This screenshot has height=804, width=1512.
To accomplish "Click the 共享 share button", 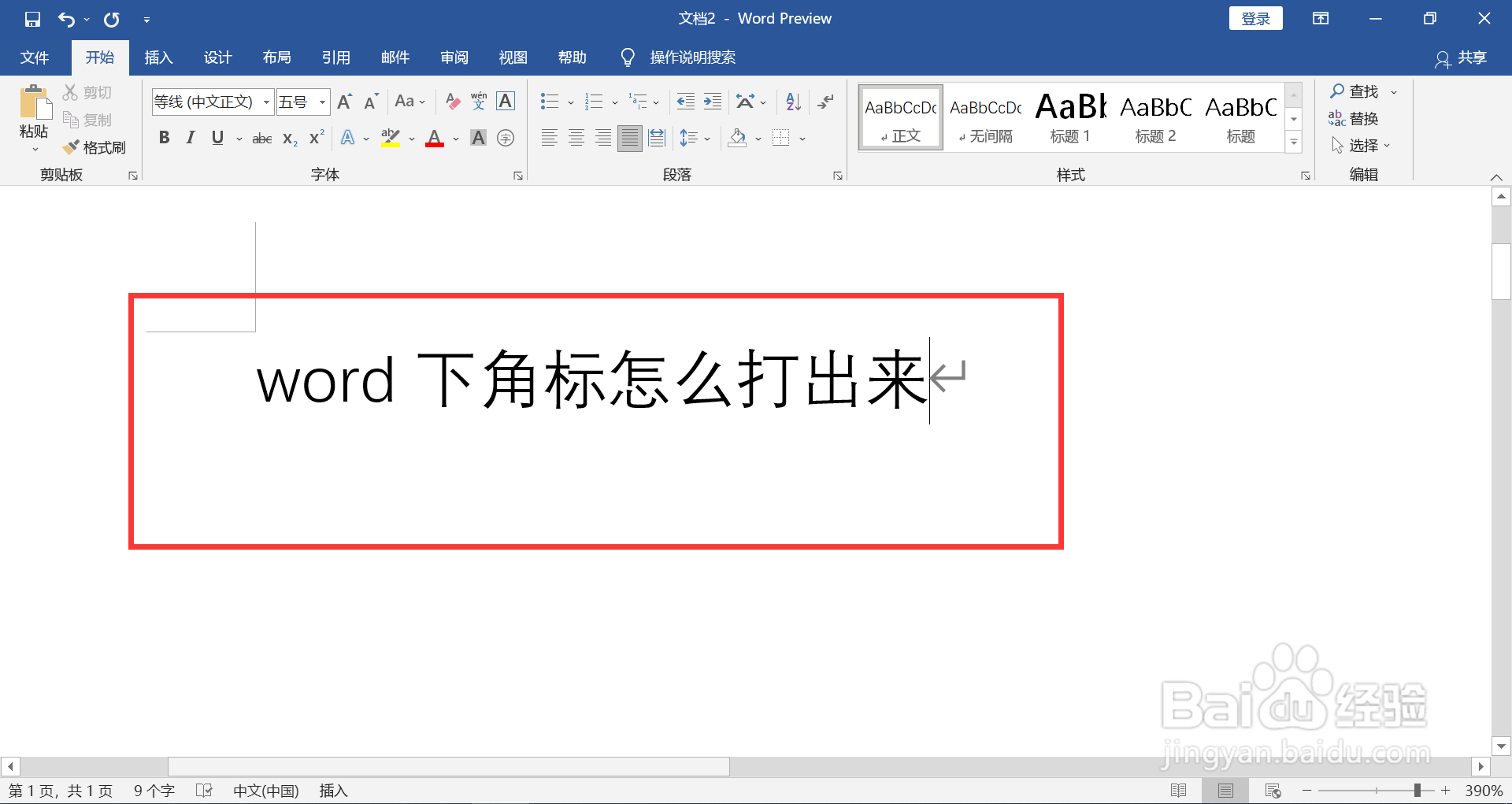I will [x=1462, y=57].
